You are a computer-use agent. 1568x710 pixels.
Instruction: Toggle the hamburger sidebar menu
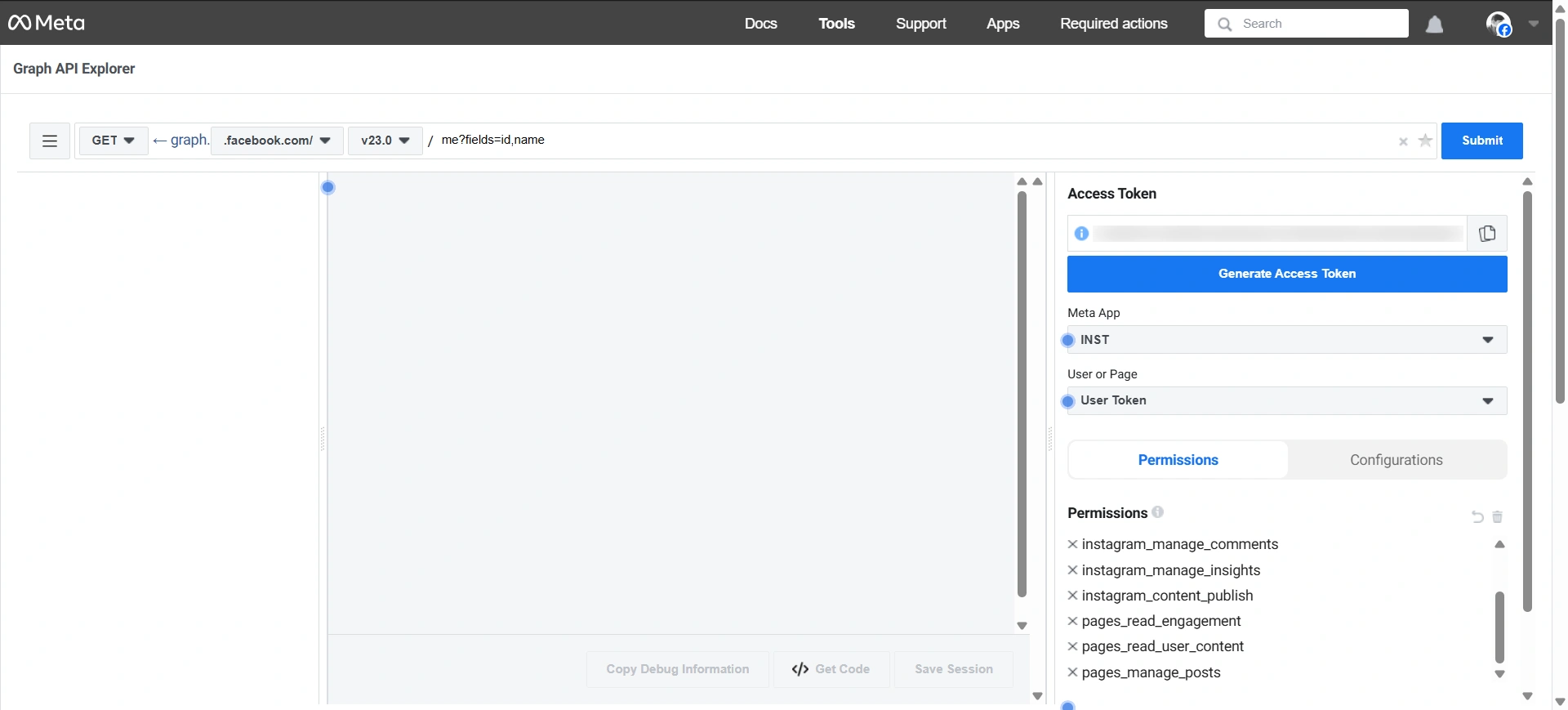pyautogui.click(x=50, y=141)
